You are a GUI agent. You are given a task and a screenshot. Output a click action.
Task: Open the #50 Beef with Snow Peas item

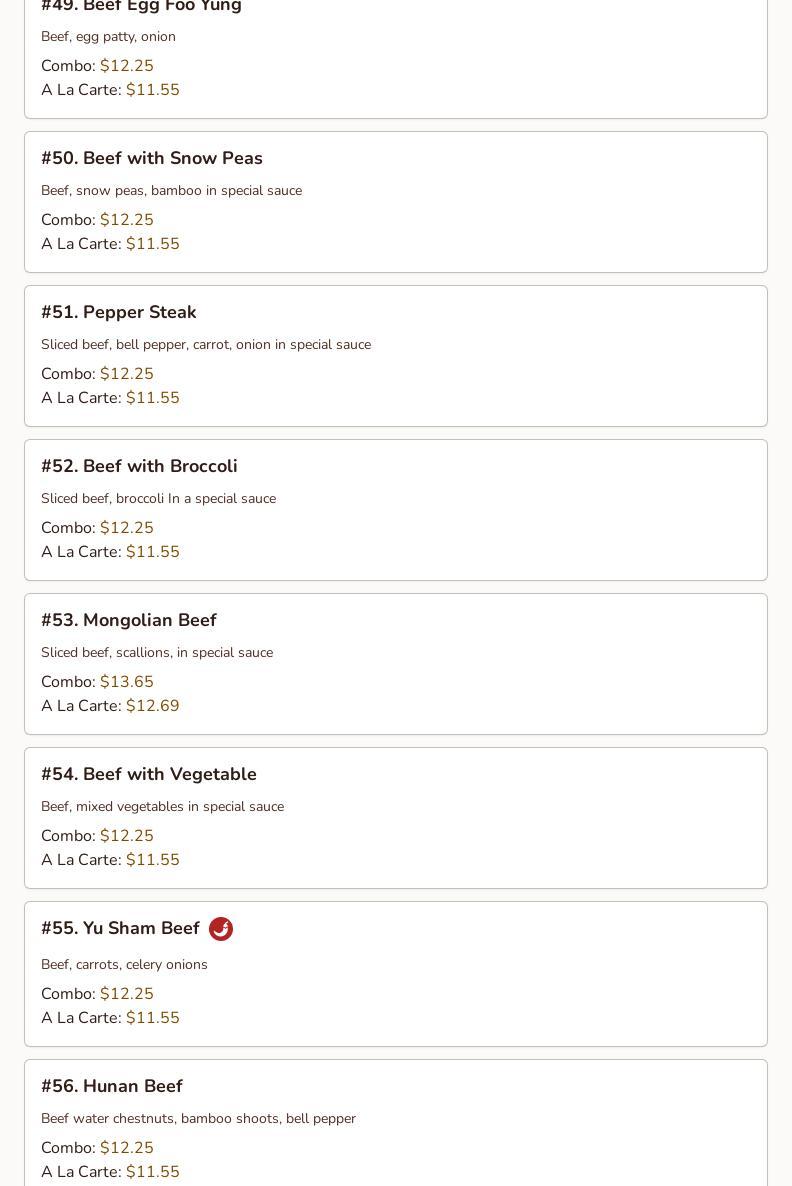click(396, 202)
